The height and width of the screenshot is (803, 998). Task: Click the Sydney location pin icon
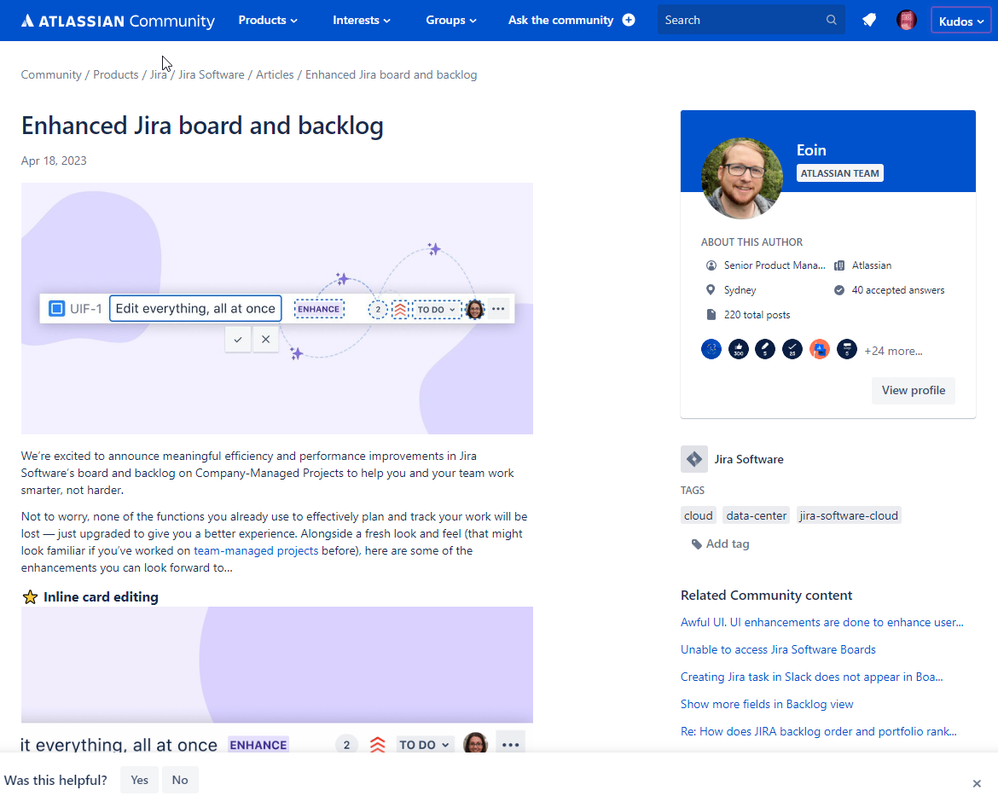click(710, 290)
